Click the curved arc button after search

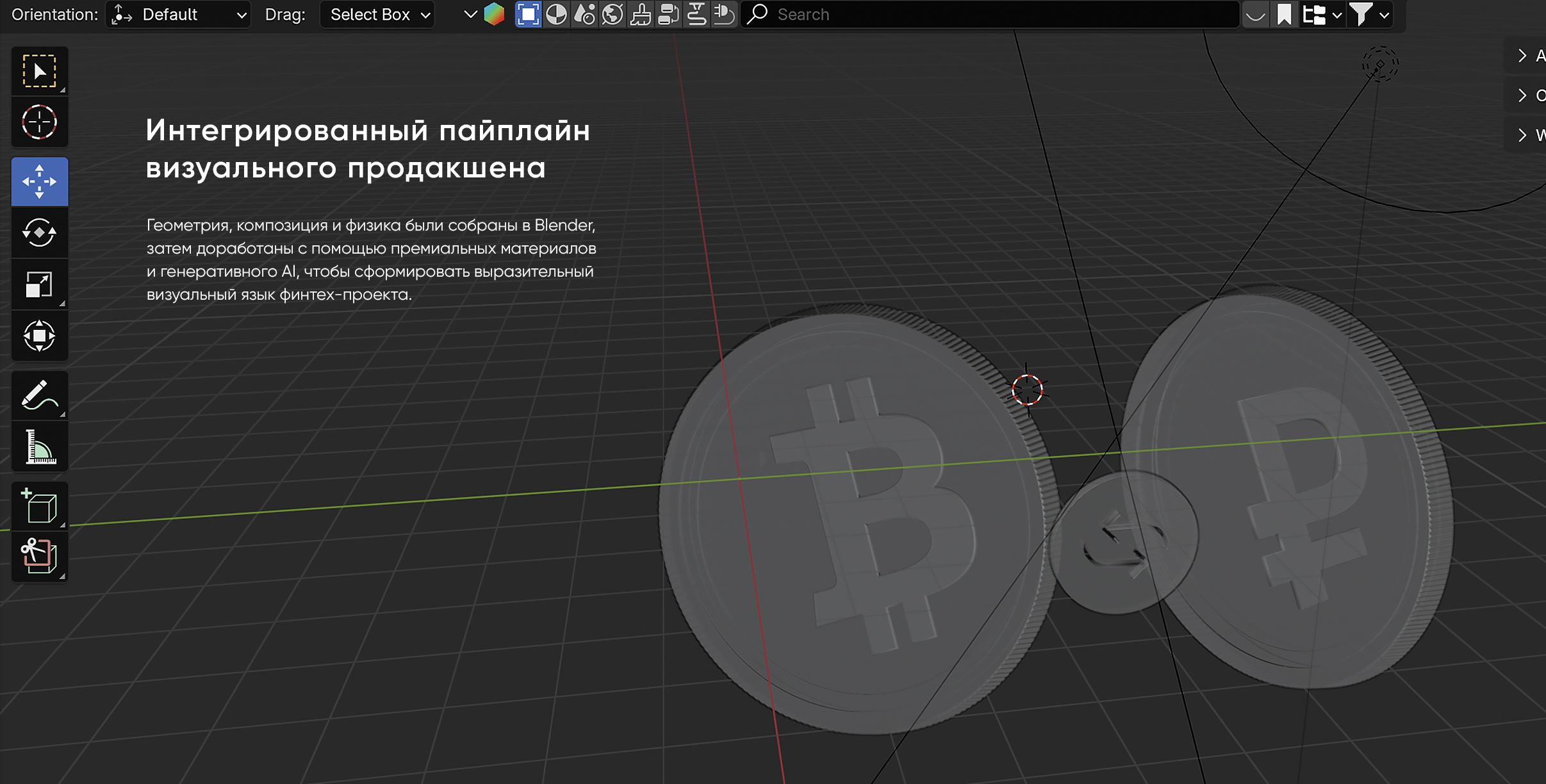coord(1256,14)
